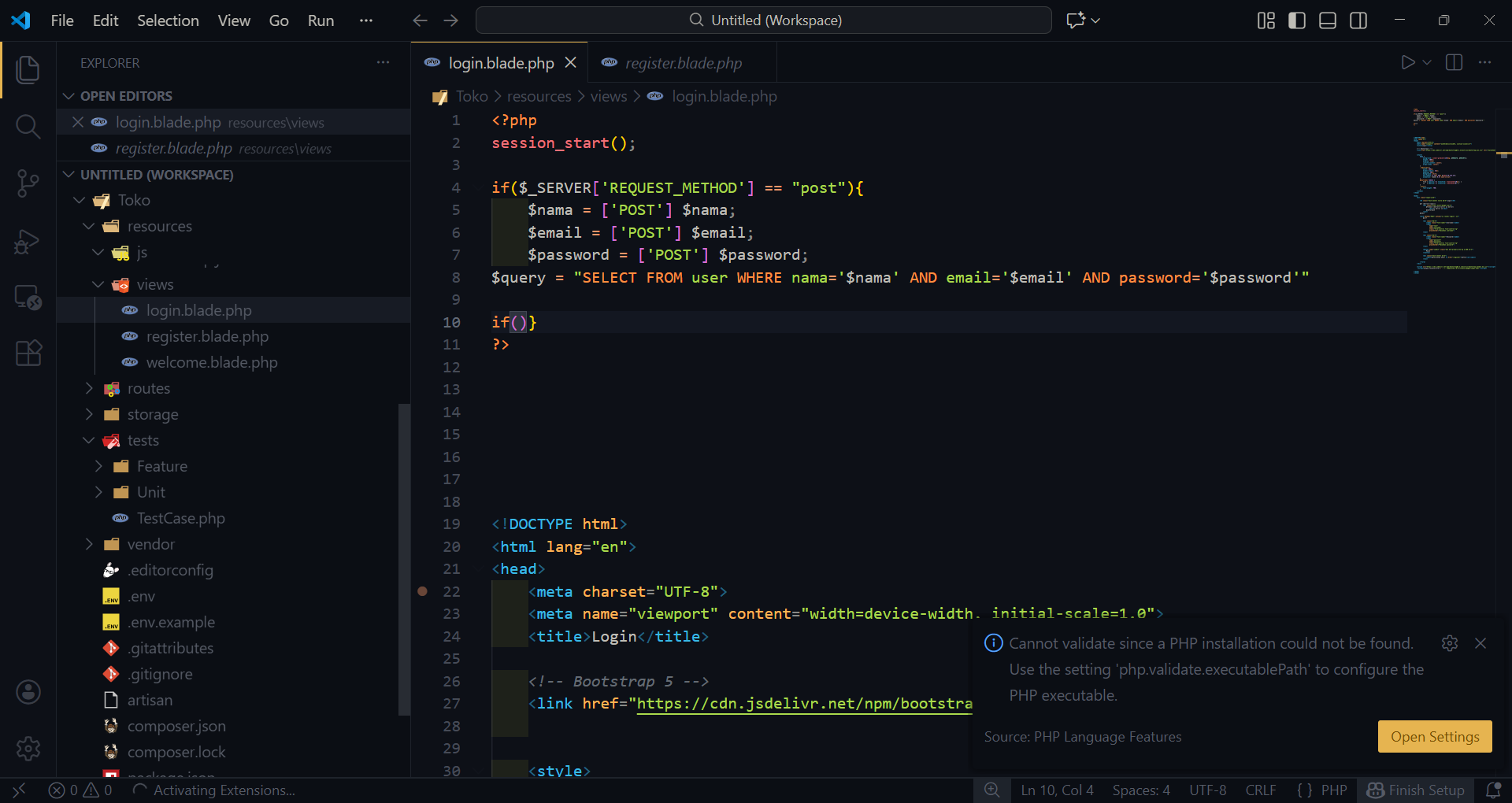Change PHP language mode in status bar
The height and width of the screenshot is (803, 1512).
[1334, 790]
